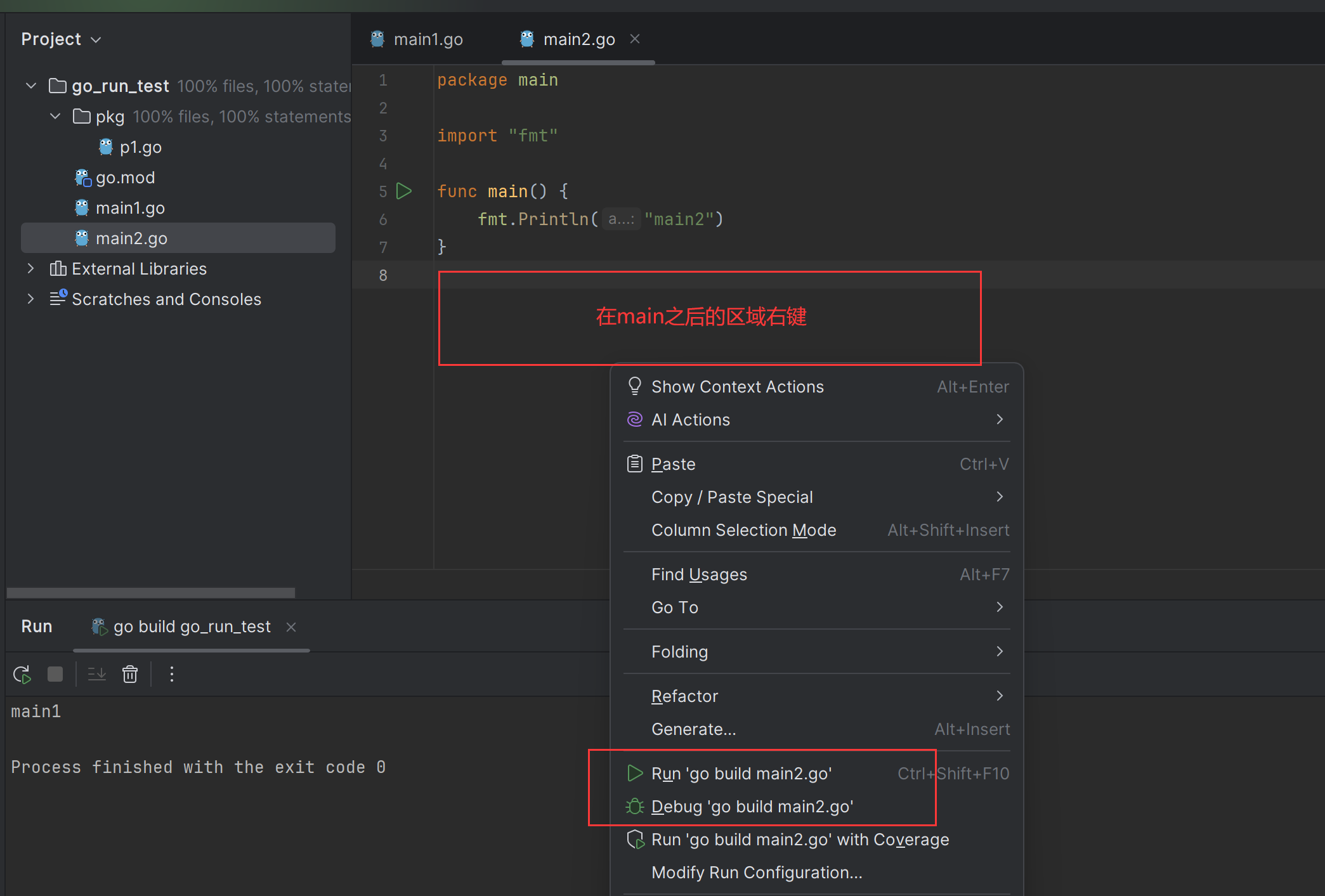Click the project panel horizontal scrollbar
The height and width of the screenshot is (896, 1325).
tap(151, 592)
